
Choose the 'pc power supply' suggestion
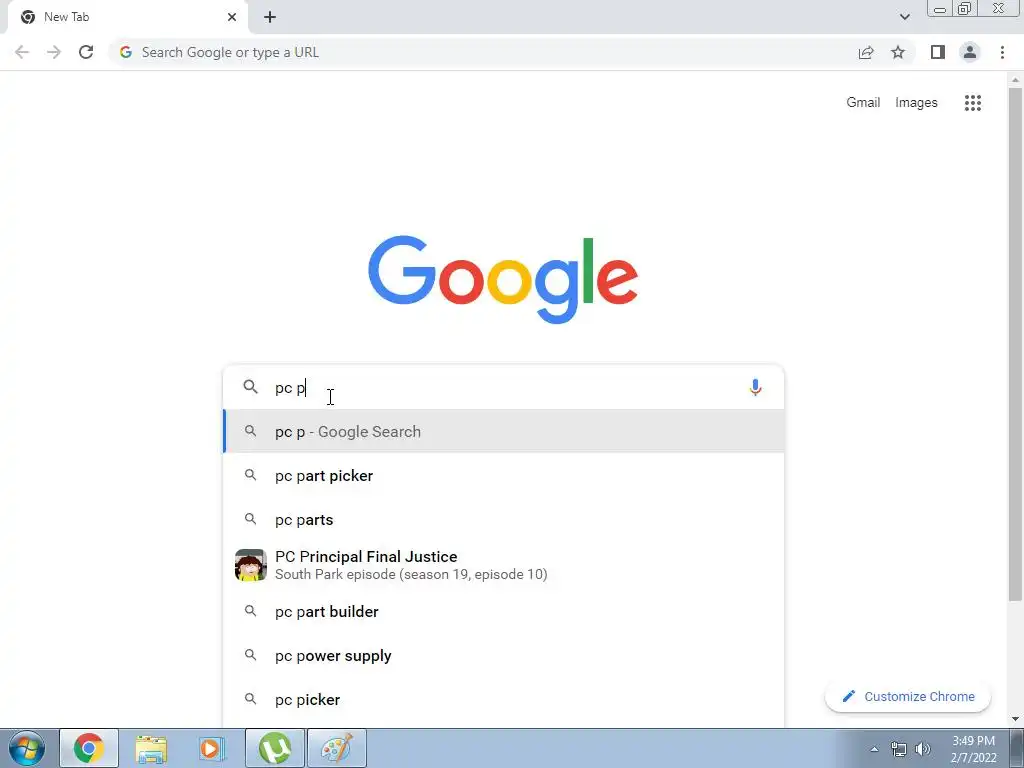pyautogui.click(x=503, y=656)
